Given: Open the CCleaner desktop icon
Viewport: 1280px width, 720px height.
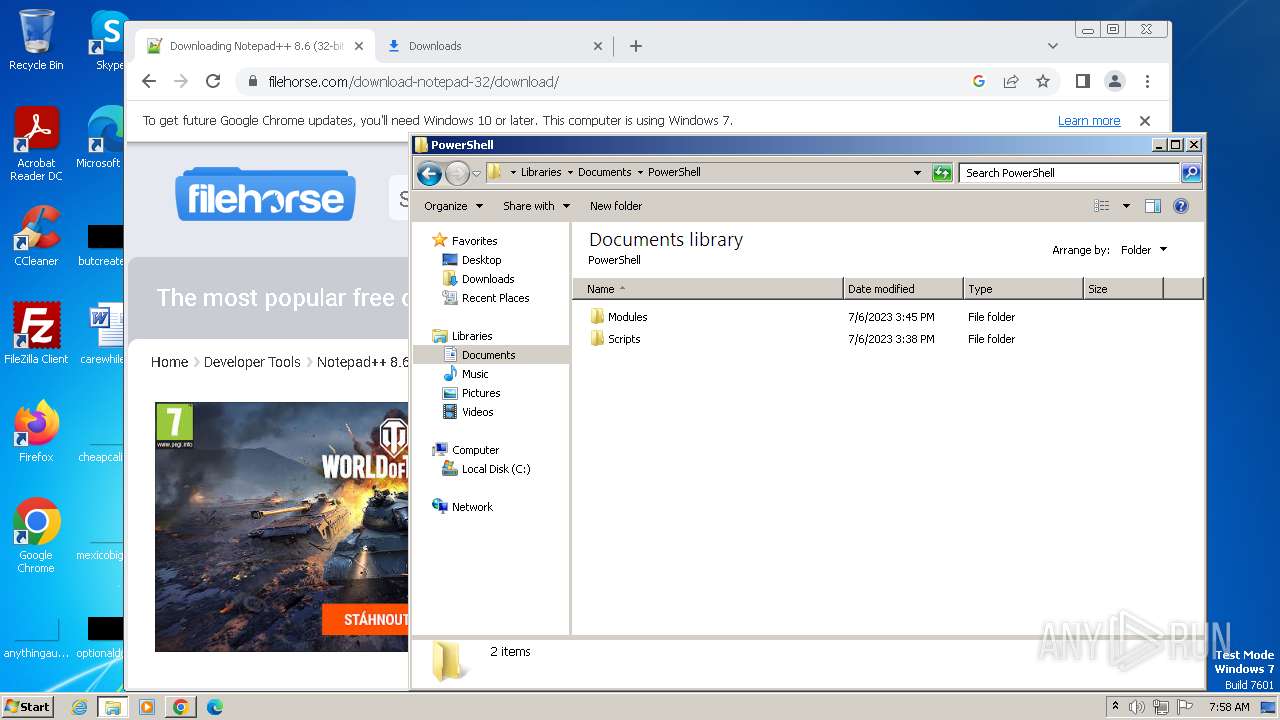Looking at the screenshot, I should pyautogui.click(x=36, y=237).
